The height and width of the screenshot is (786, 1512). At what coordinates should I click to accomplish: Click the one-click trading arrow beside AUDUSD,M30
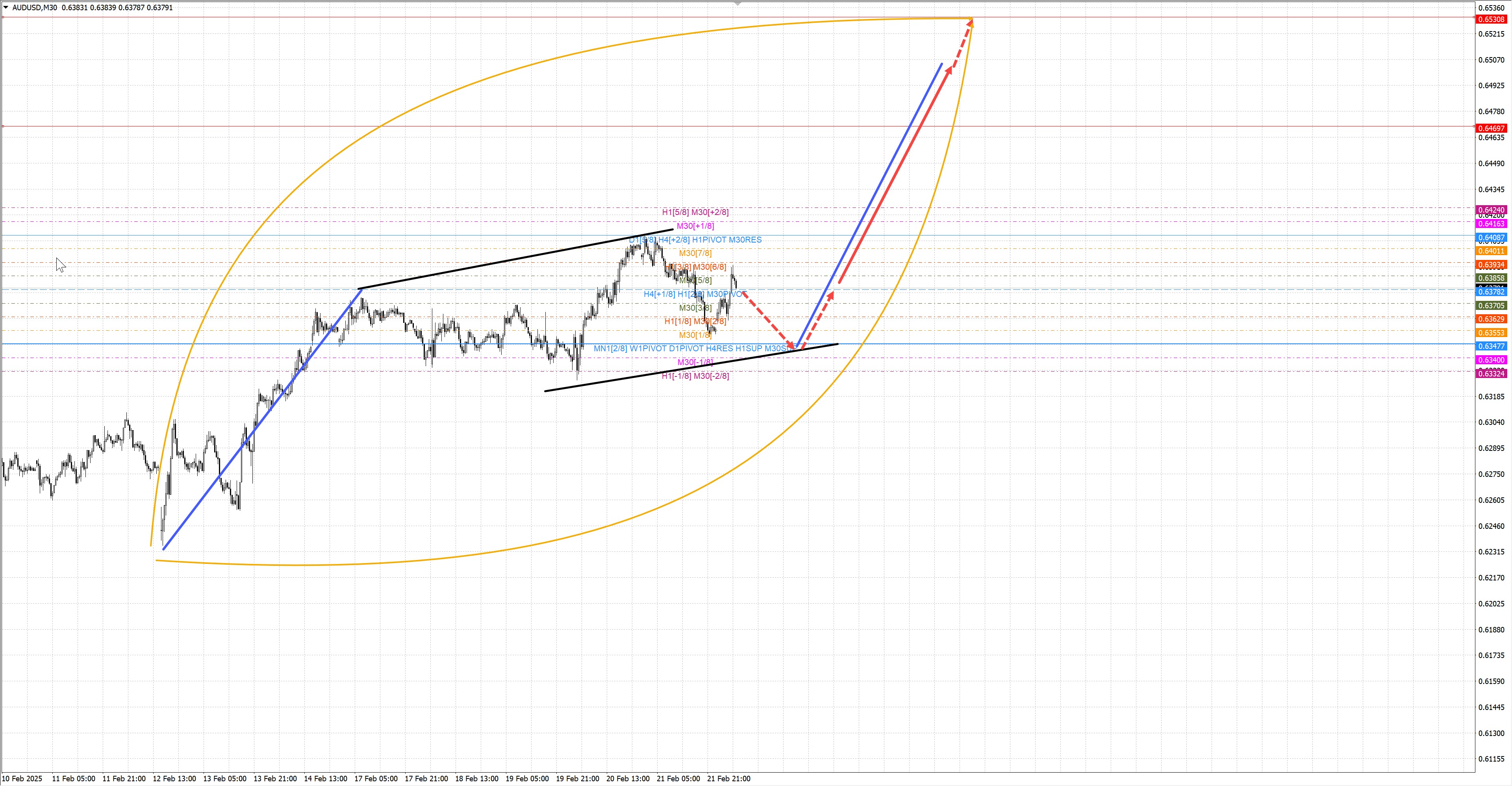tap(6, 7)
